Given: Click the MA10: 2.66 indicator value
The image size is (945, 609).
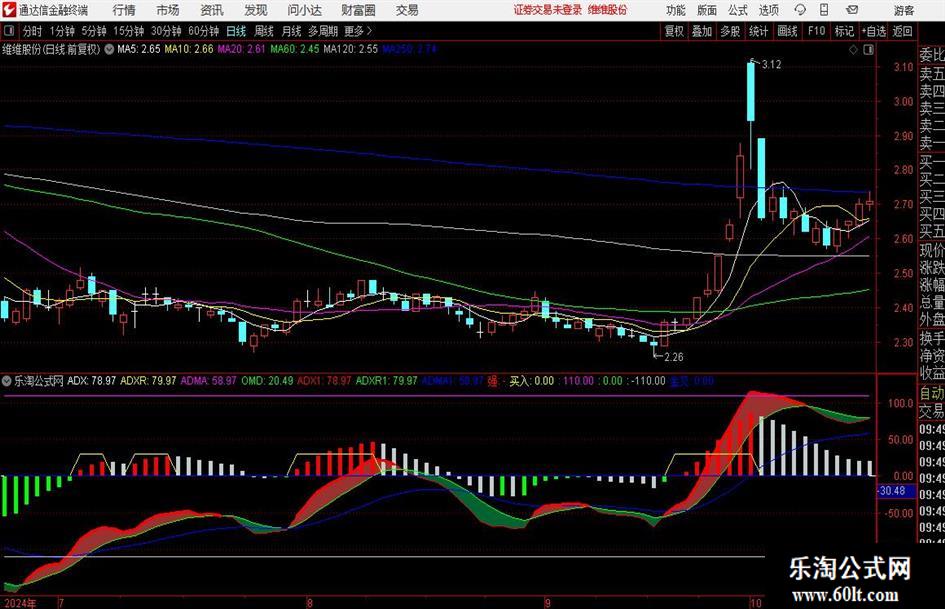Looking at the screenshot, I should pyautogui.click(x=189, y=49).
